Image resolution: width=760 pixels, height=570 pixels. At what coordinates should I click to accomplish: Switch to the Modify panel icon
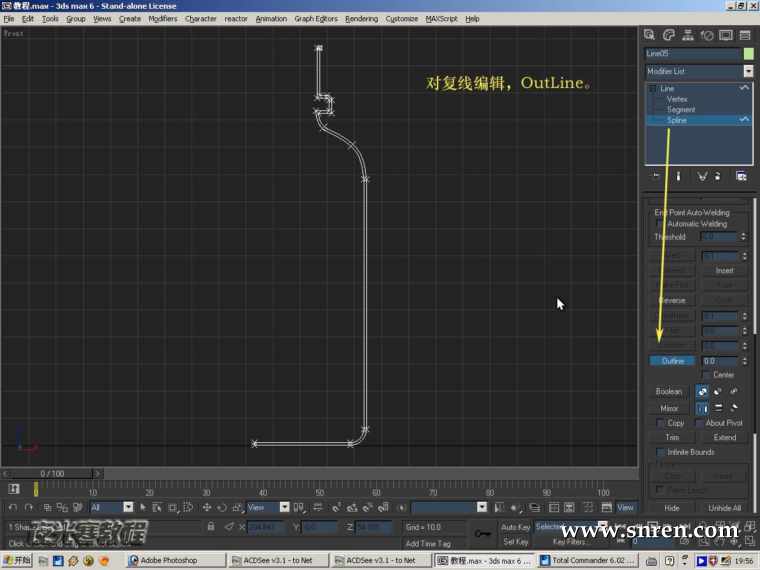(x=669, y=35)
